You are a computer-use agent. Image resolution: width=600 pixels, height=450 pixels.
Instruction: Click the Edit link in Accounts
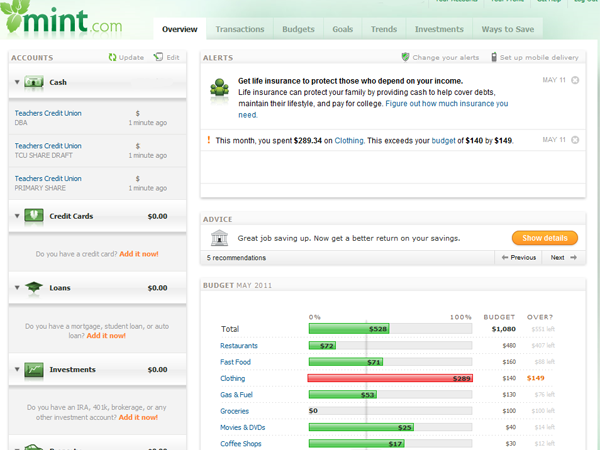coord(173,57)
